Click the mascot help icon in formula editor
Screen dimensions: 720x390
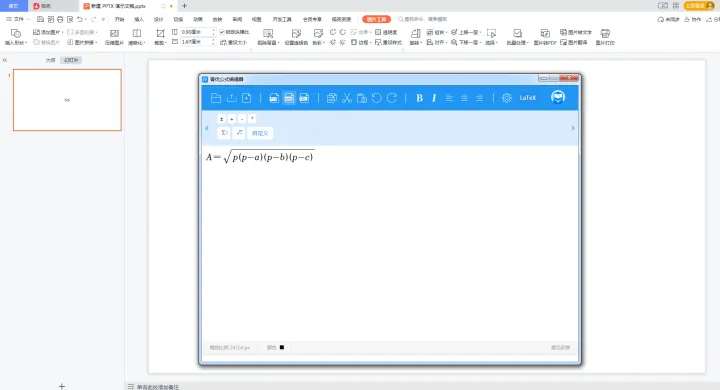[558, 97]
